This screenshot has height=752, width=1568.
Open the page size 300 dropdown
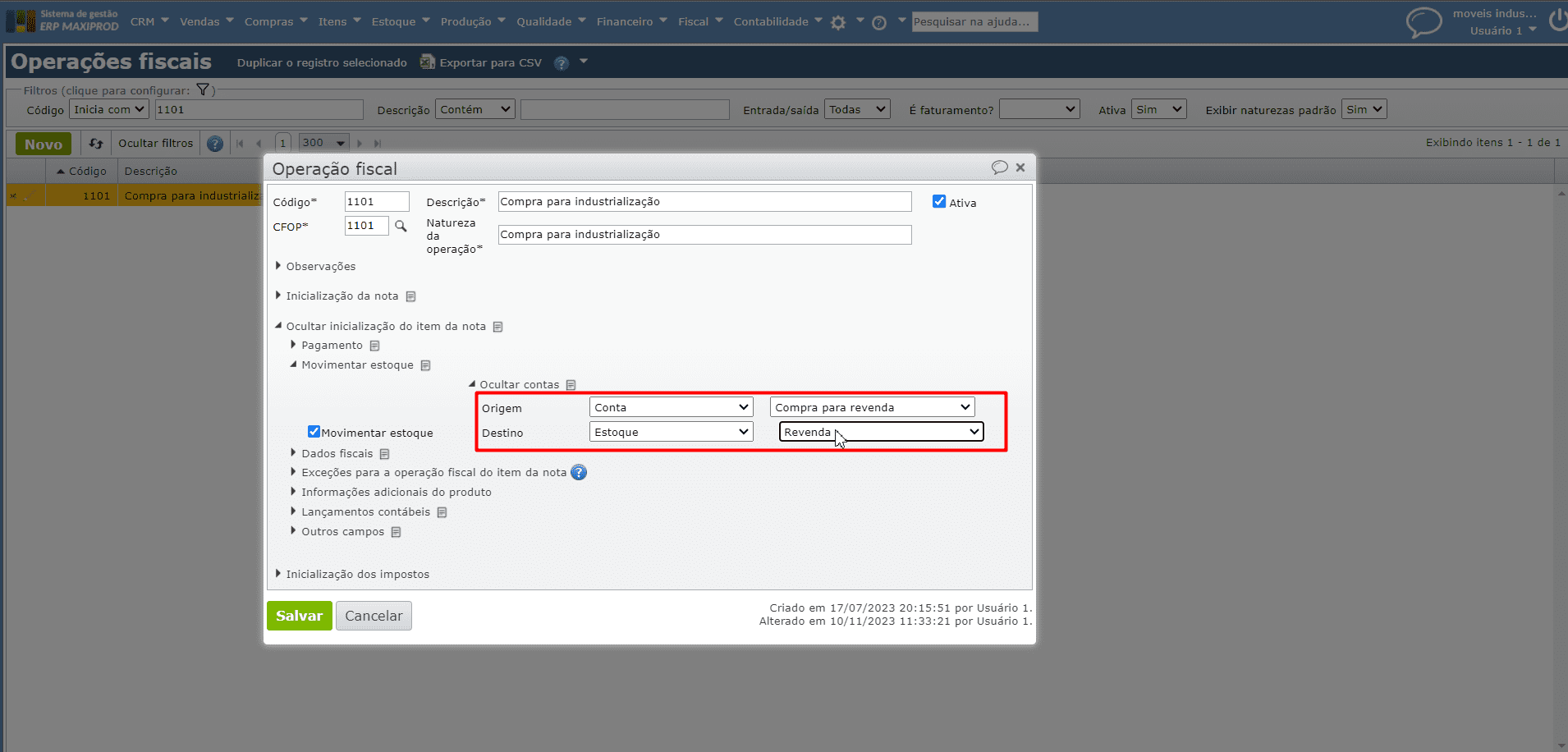[x=323, y=143]
